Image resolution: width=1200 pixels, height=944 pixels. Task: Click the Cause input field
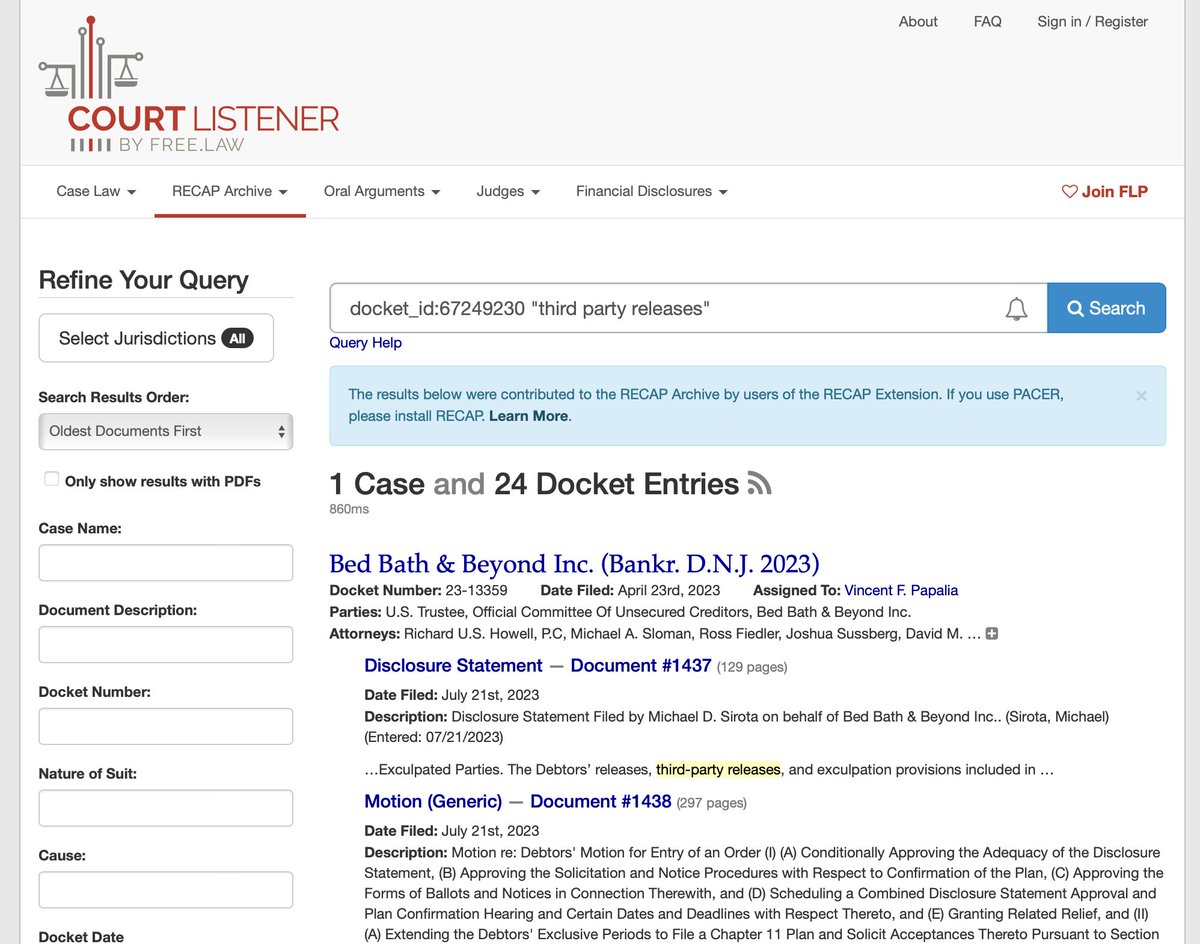point(166,890)
